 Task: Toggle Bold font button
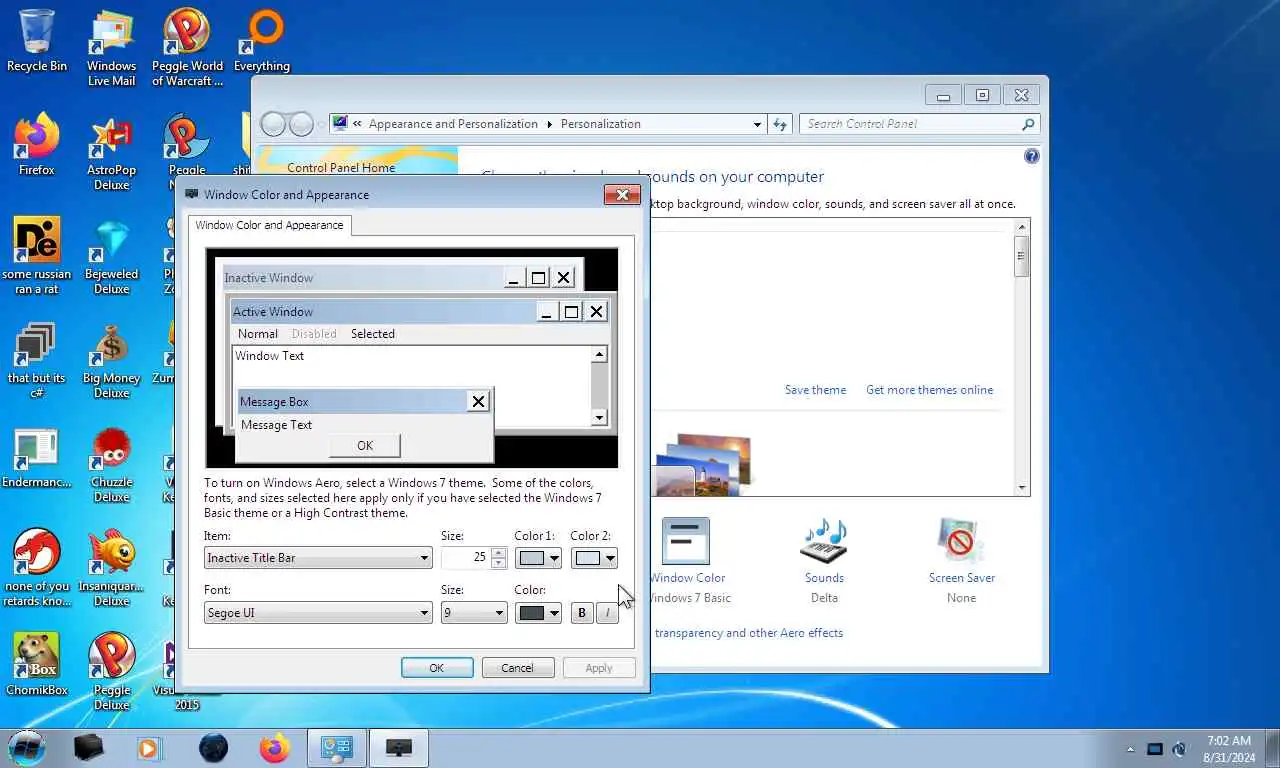pyautogui.click(x=582, y=613)
